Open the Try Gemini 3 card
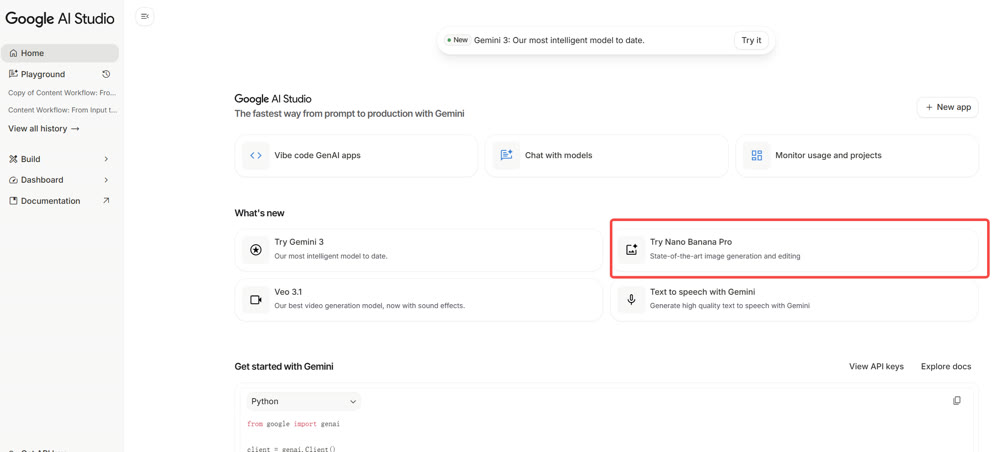1000x452 pixels. (x=418, y=250)
